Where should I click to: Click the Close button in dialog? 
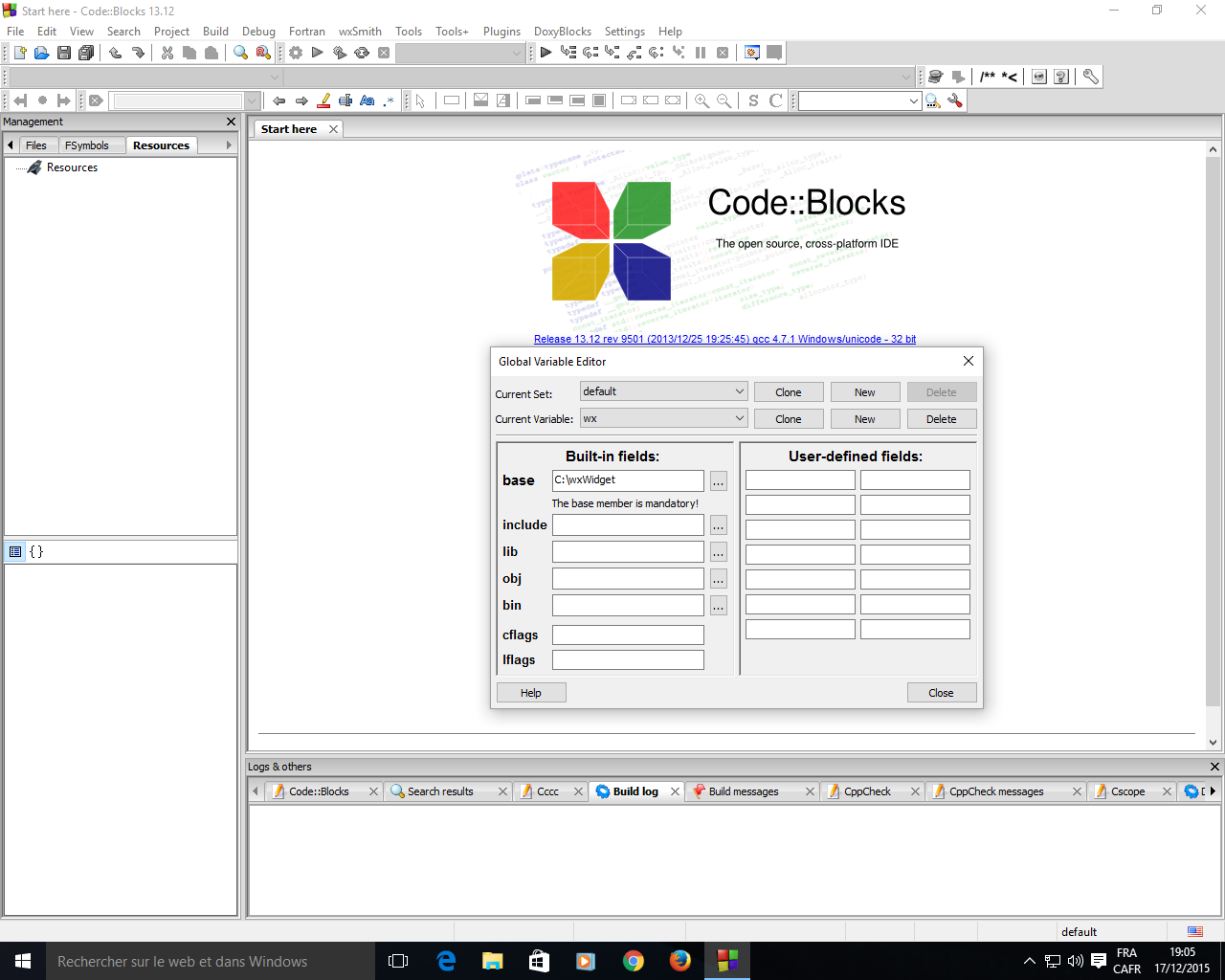click(x=941, y=693)
